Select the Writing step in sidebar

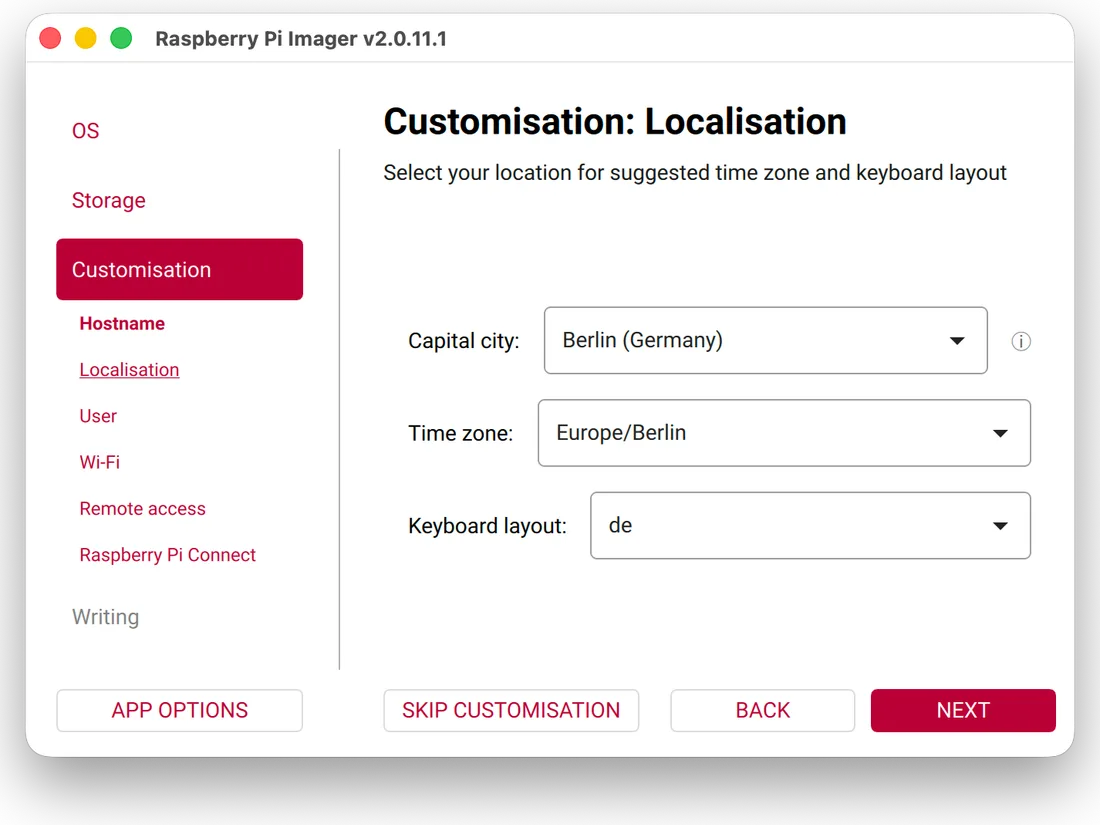106,617
